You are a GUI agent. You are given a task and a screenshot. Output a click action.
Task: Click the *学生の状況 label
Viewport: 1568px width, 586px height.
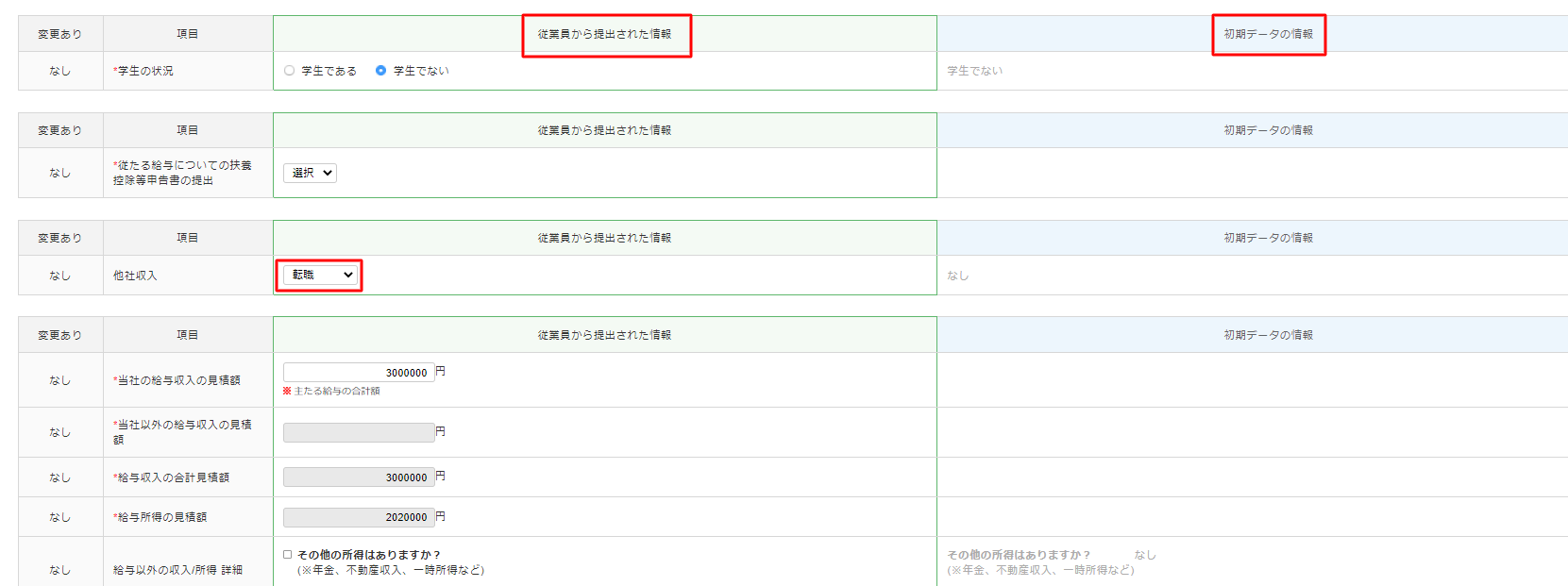143,71
